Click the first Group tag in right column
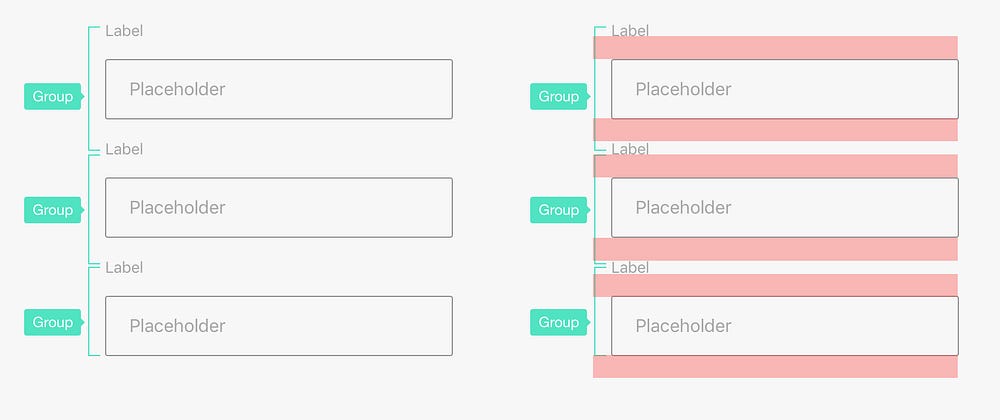Screen dimensions: 1000x420 (x=558, y=97)
